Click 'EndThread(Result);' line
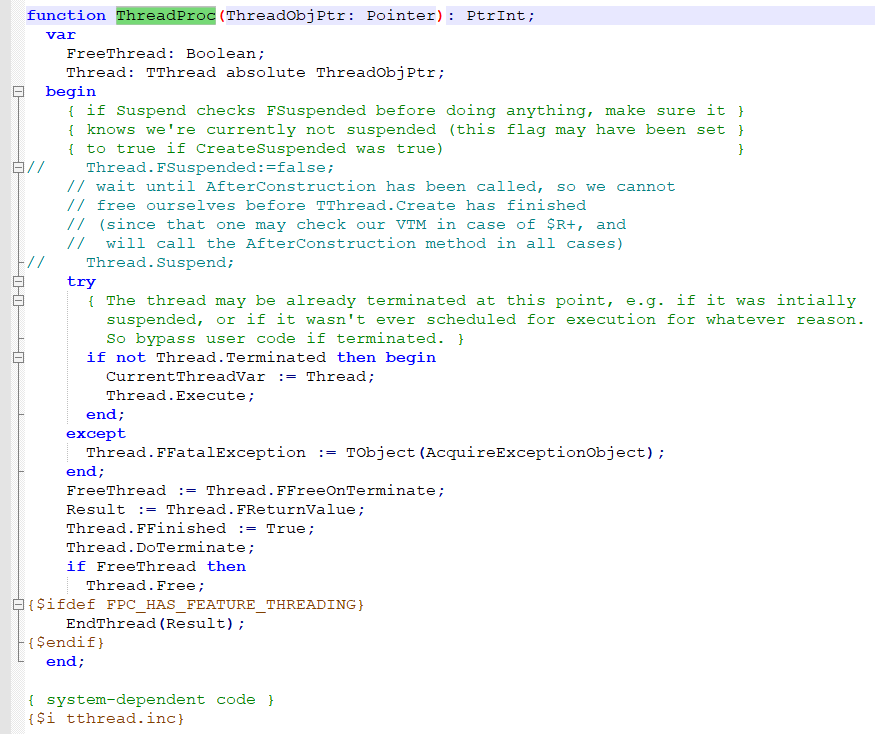This screenshot has width=875, height=734. coord(156,623)
